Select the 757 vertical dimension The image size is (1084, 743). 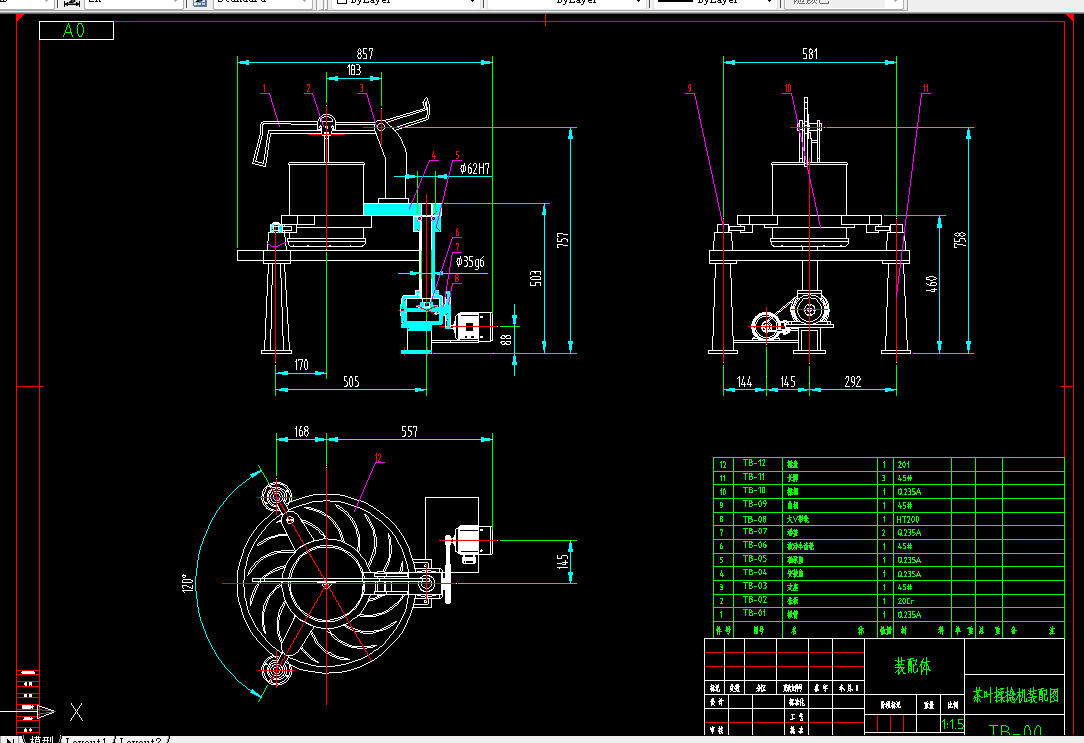(x=563, y=239)
